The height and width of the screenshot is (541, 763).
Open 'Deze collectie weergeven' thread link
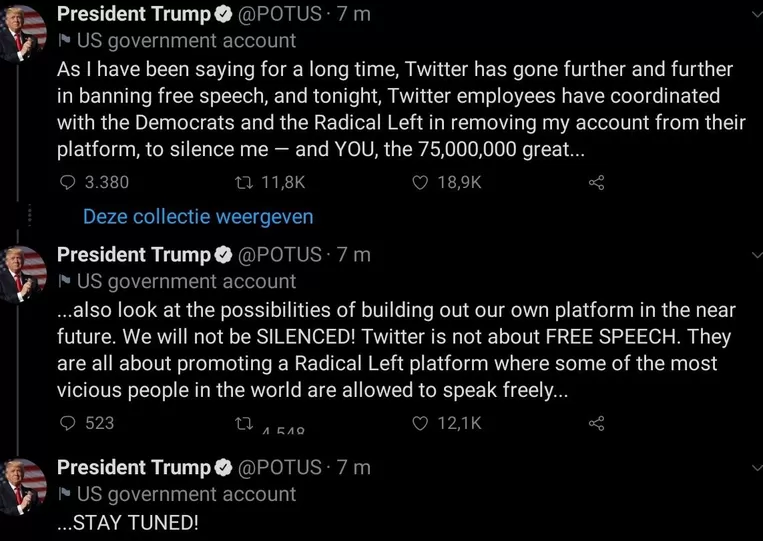[198, 216]
